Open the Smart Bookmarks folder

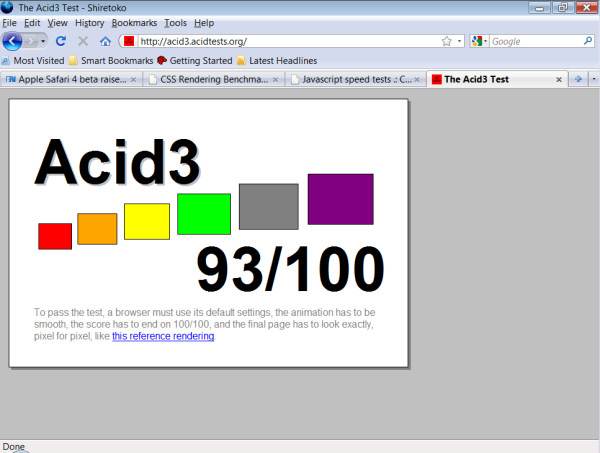[x=111, y=60]
